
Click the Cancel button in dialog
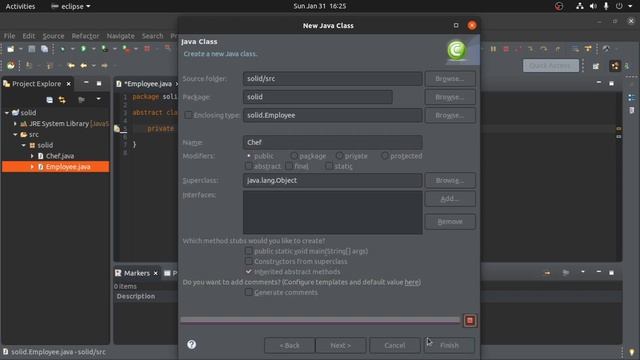[x=395, y=345]
